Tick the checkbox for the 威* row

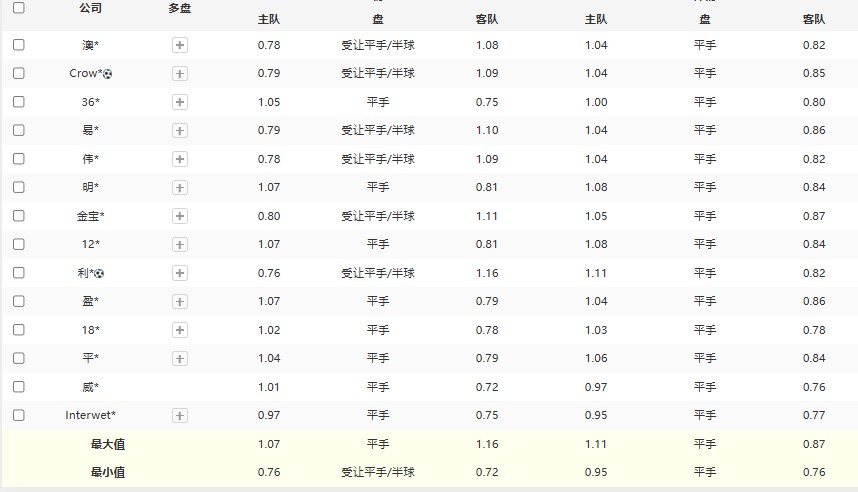19,387
